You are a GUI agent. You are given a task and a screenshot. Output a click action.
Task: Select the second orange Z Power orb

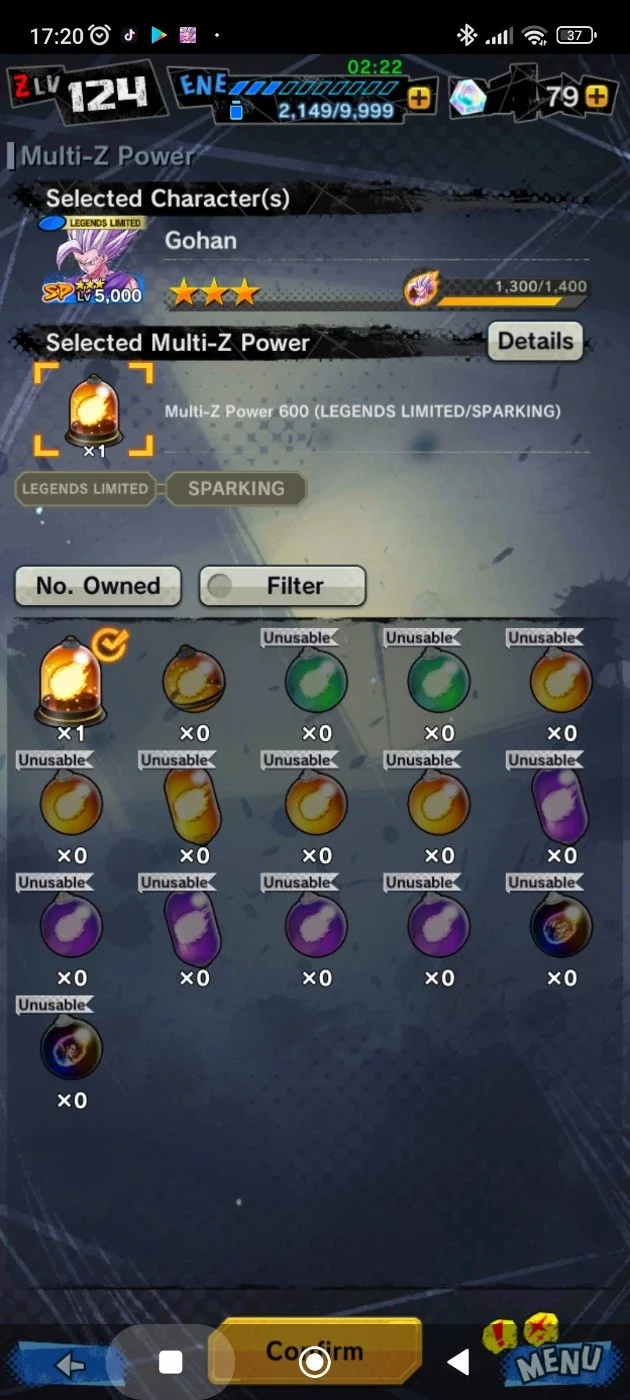194,680
